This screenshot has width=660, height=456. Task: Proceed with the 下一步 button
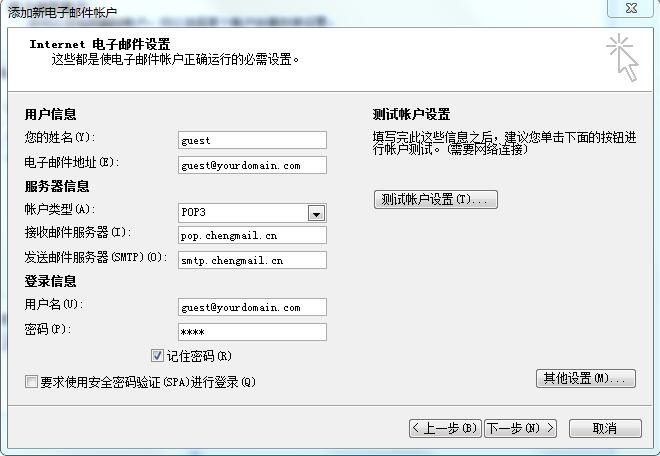pos(520,428)
